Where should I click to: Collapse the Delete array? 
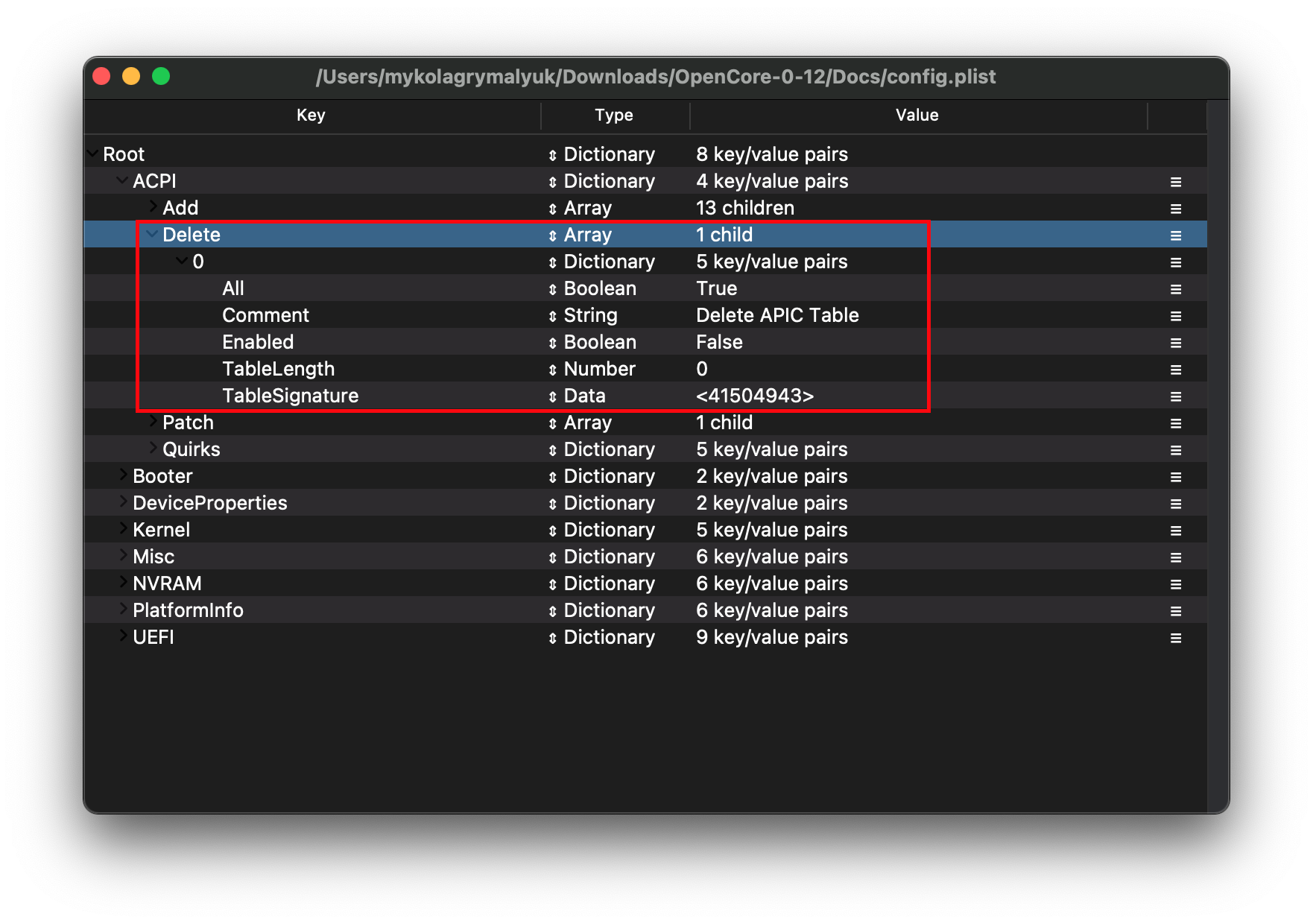click(x=152, y=234)
